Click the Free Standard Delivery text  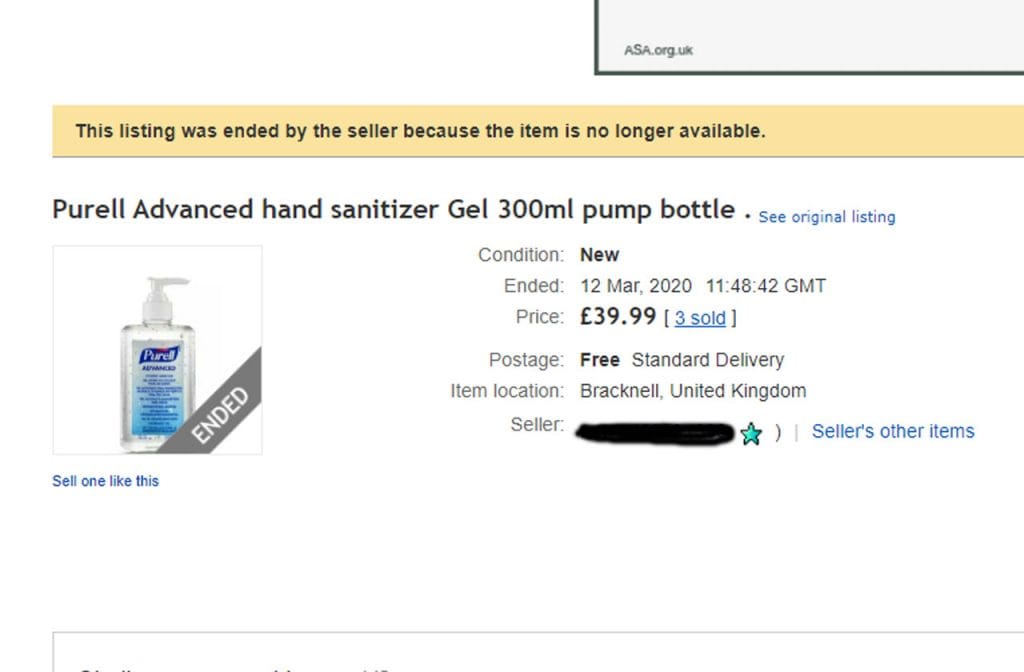point(681,360)
